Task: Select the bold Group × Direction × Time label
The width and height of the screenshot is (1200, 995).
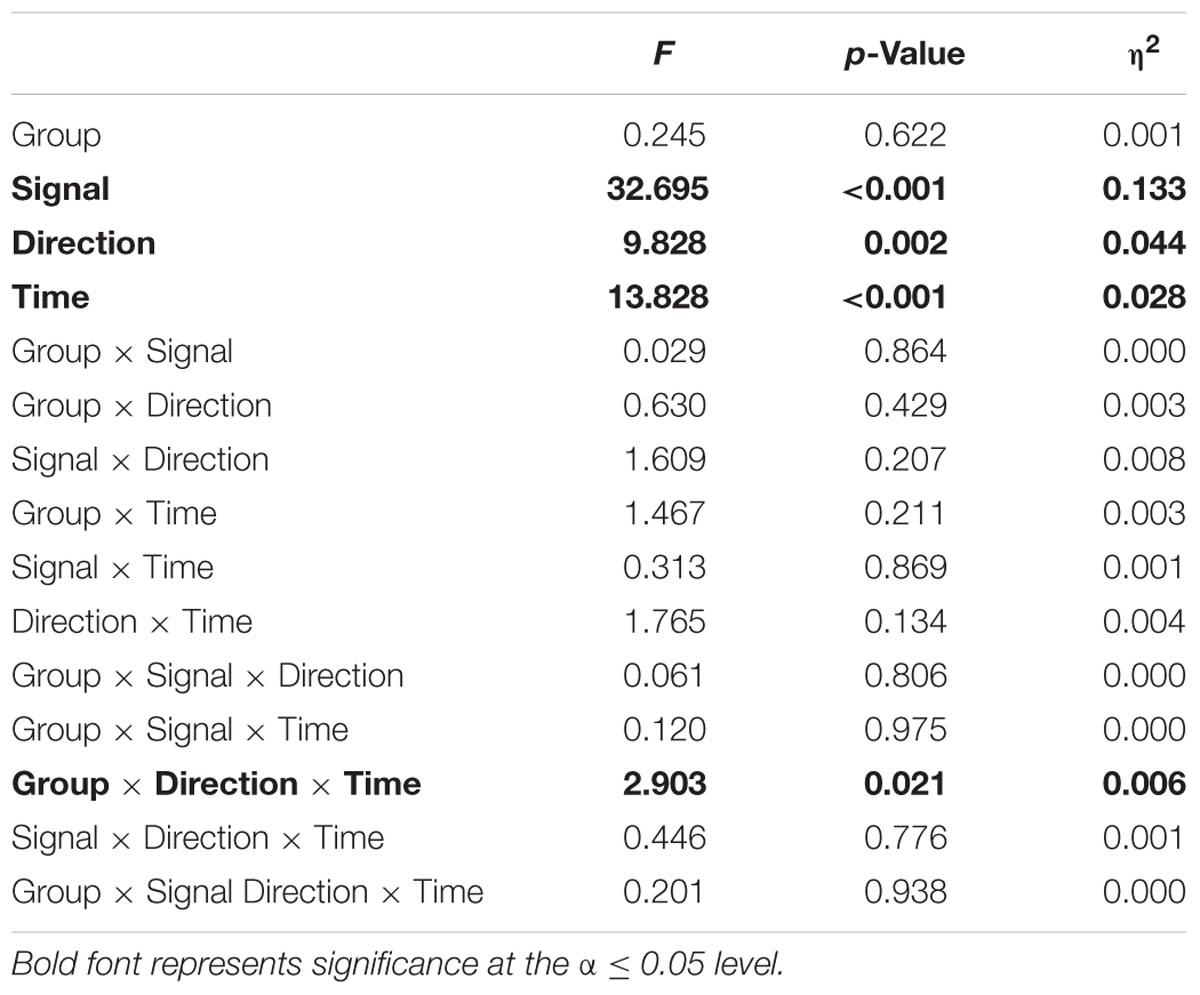Action: pyautogui.click(x=217, y=783)
